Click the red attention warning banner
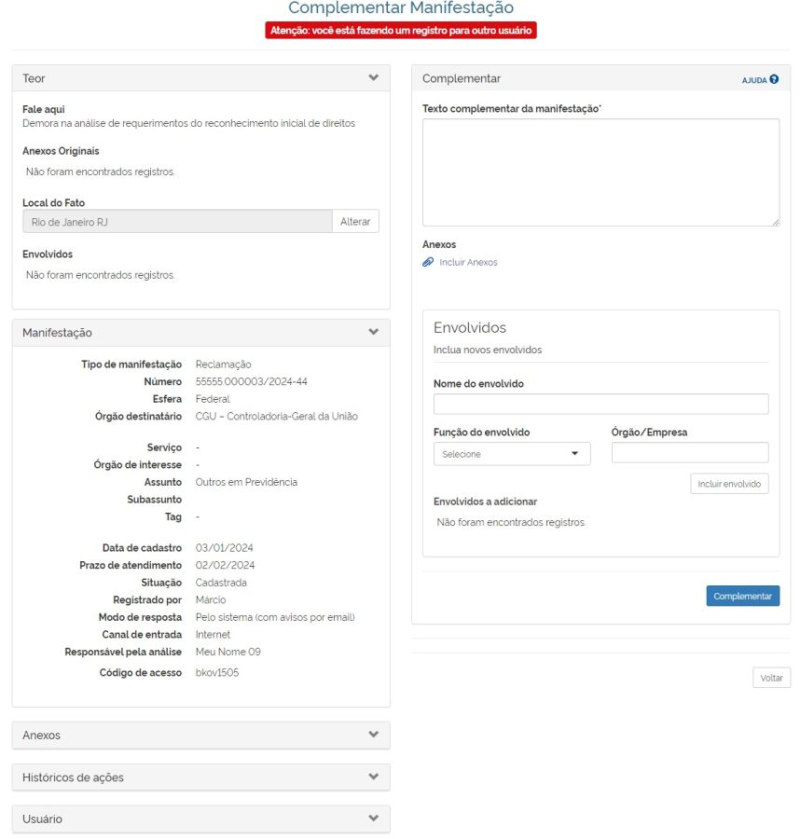The image size is (800, 839). pyautogui.click(x=401, y=31)
